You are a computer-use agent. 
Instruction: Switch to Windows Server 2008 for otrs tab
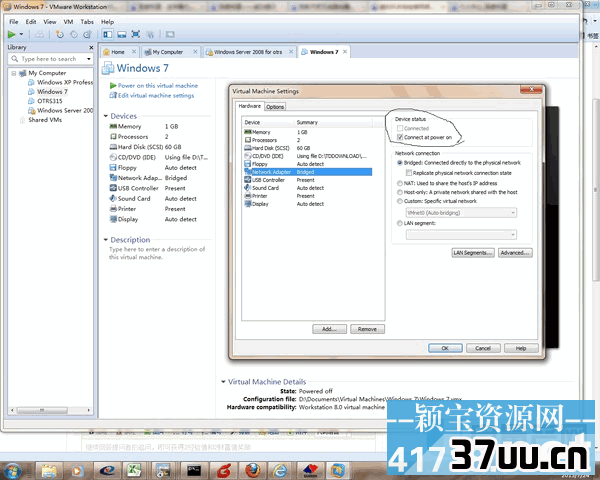click(248, 52)
